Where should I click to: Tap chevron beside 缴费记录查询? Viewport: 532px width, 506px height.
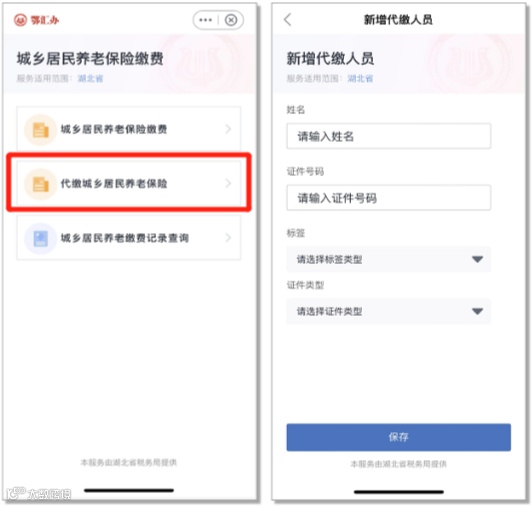point(228,238)
